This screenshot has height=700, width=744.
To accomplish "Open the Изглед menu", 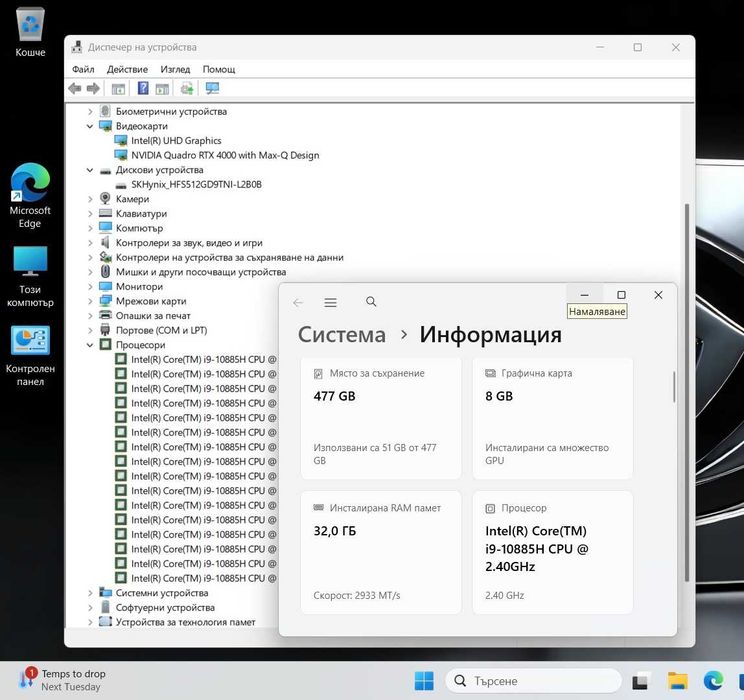I will click(175, 69).
